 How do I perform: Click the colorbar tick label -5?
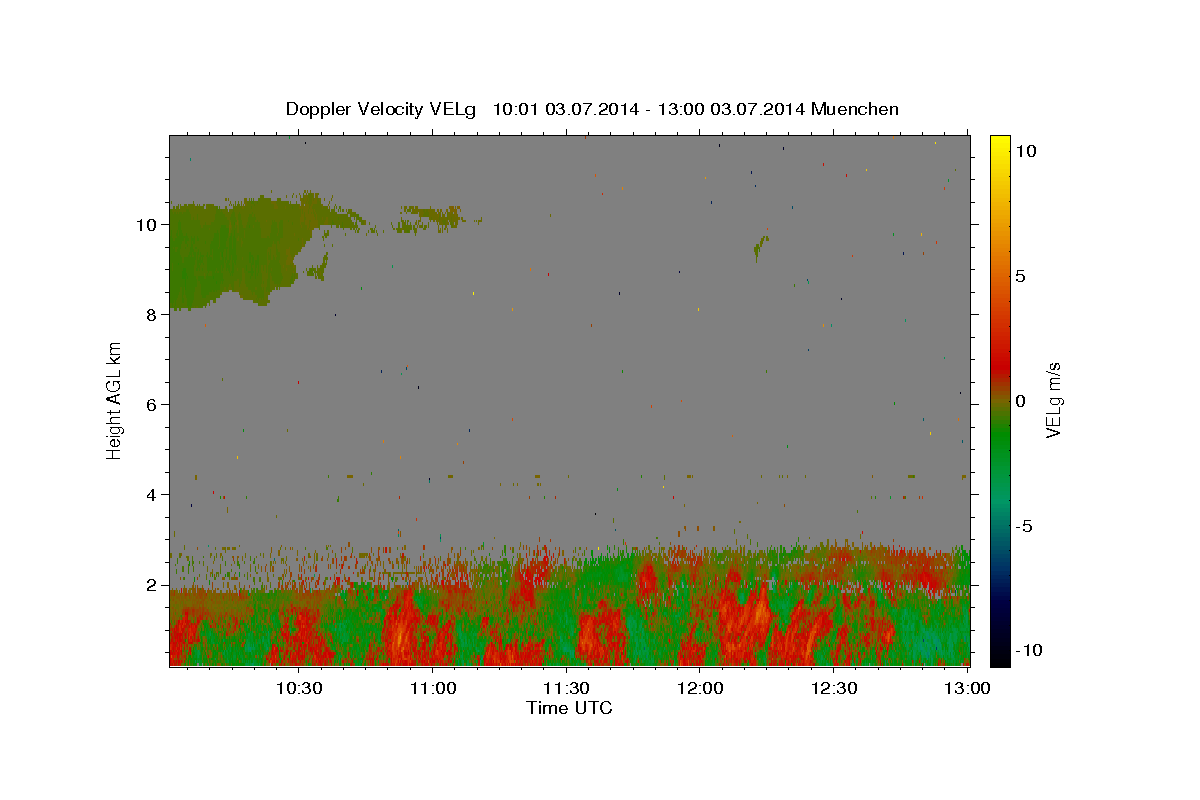(x=1024, y=525)
